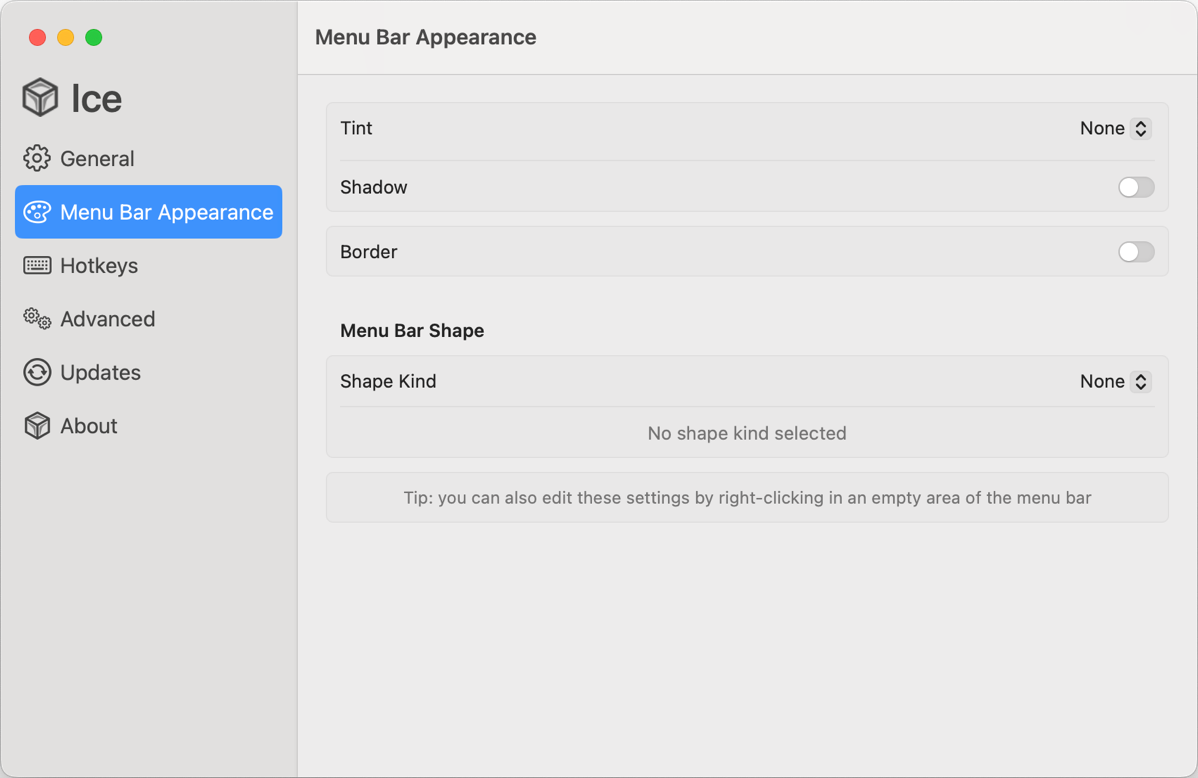The height and width of the screenshot is (778, 1198).
Task: Click the gear icon beside General
Action: (x=37, y=158)
